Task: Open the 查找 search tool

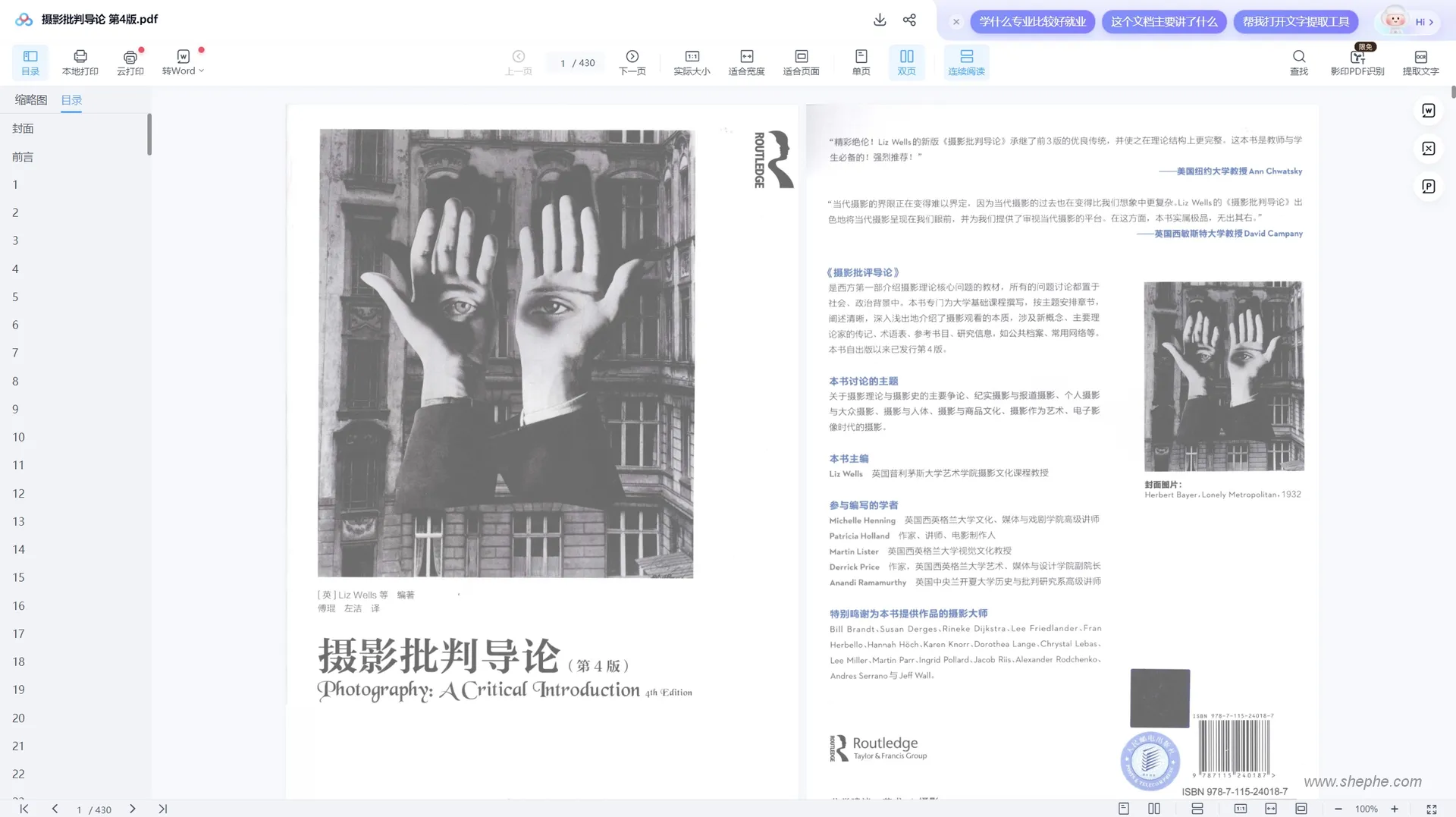Action: pos(1298,62)
